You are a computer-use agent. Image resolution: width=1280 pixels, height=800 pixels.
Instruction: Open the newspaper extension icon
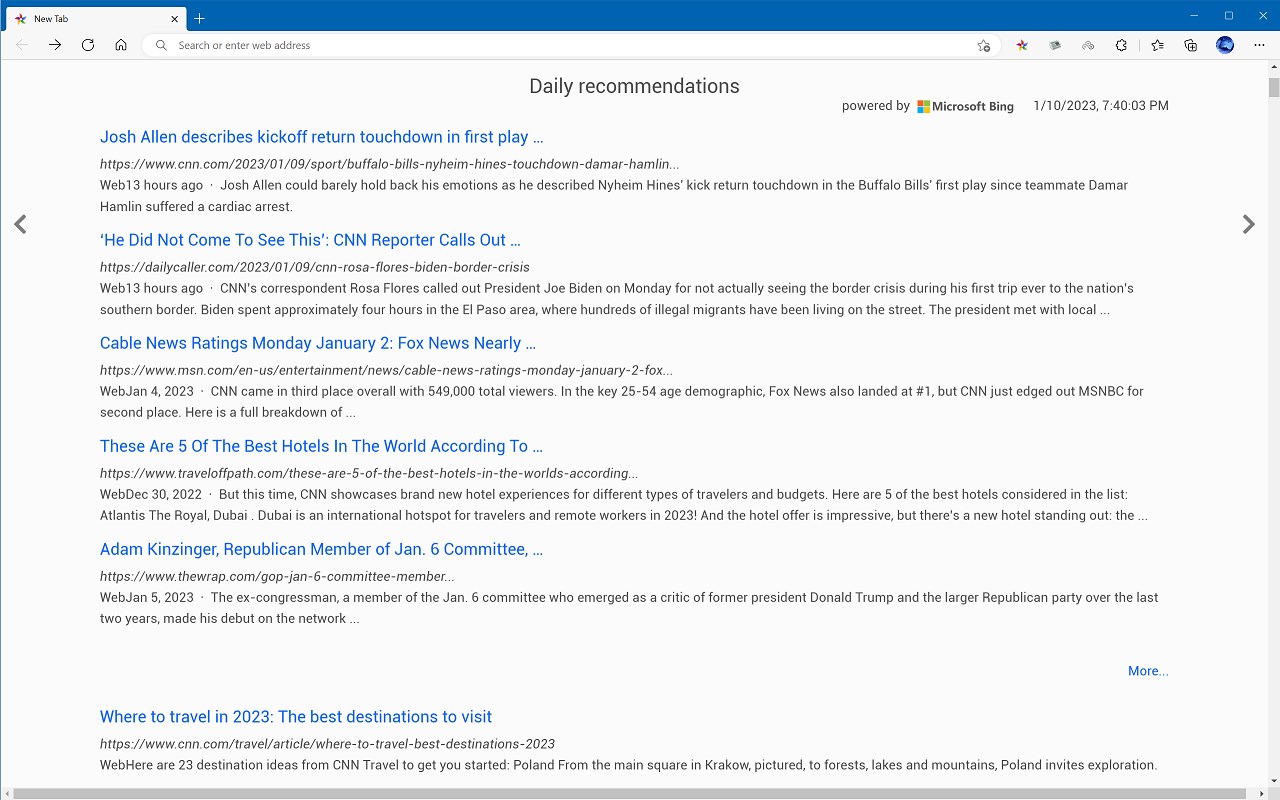[1055, 45]
